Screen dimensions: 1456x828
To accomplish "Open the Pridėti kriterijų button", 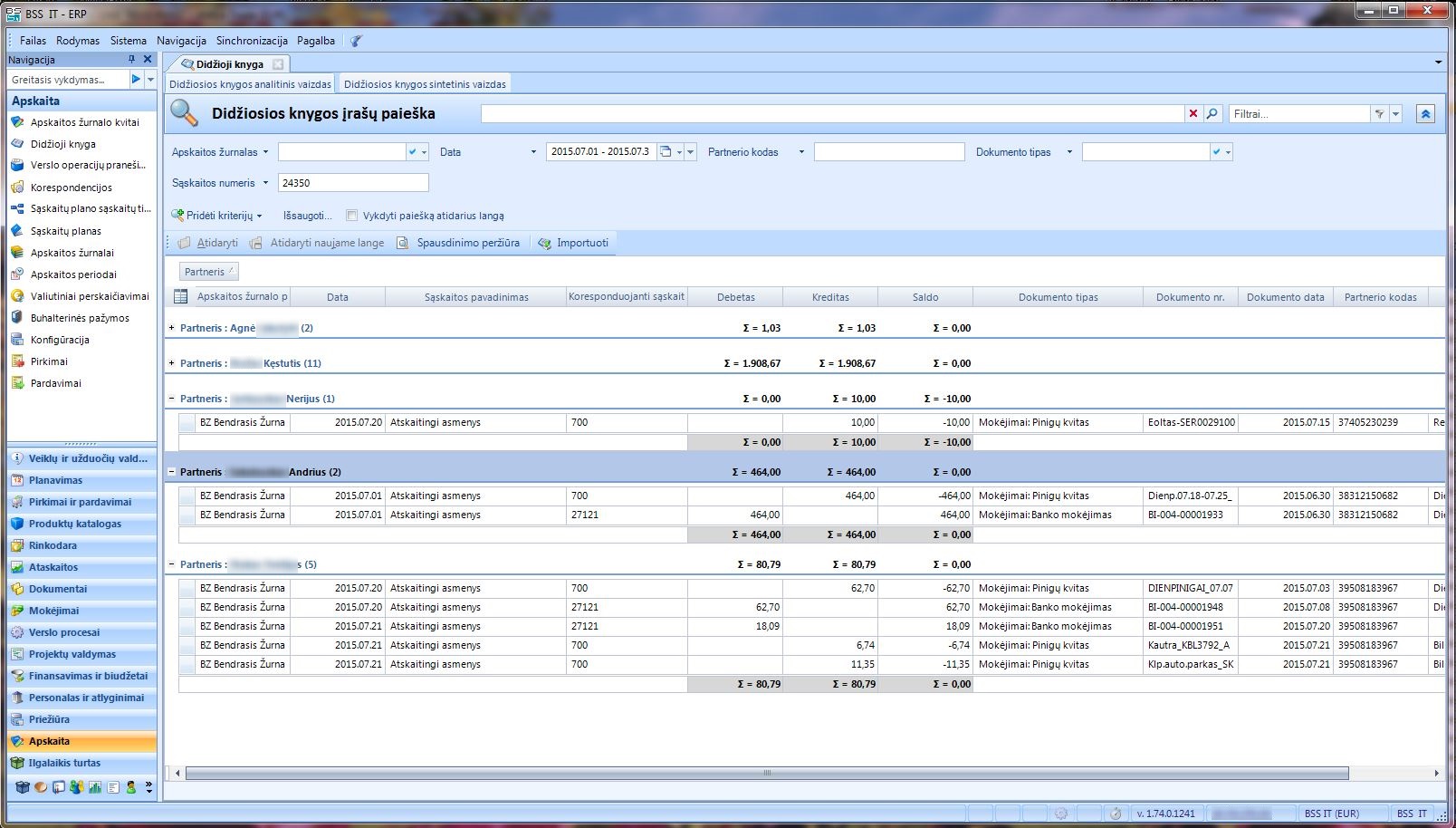I will 219,216.
